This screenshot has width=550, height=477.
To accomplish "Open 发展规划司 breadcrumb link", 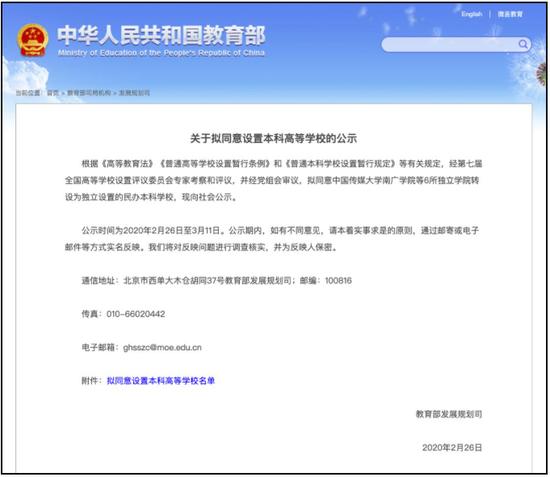I will coord(134,93).
